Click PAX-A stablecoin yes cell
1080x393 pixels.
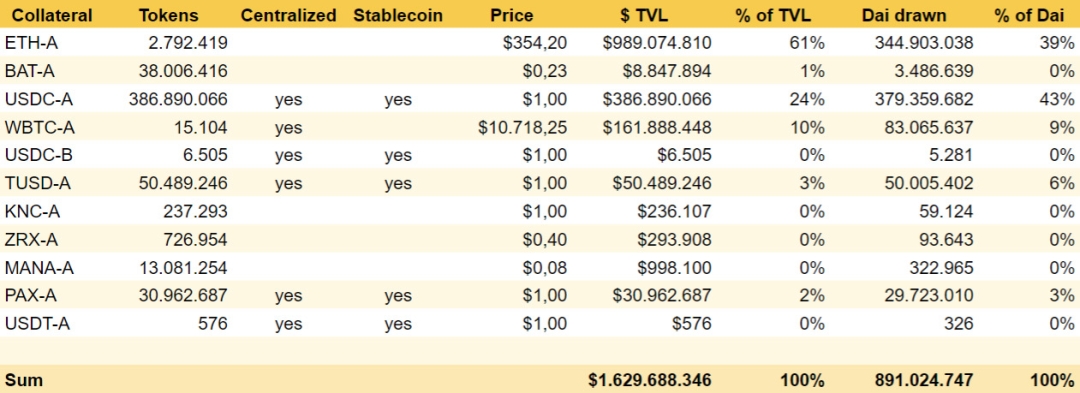[398, 296]
